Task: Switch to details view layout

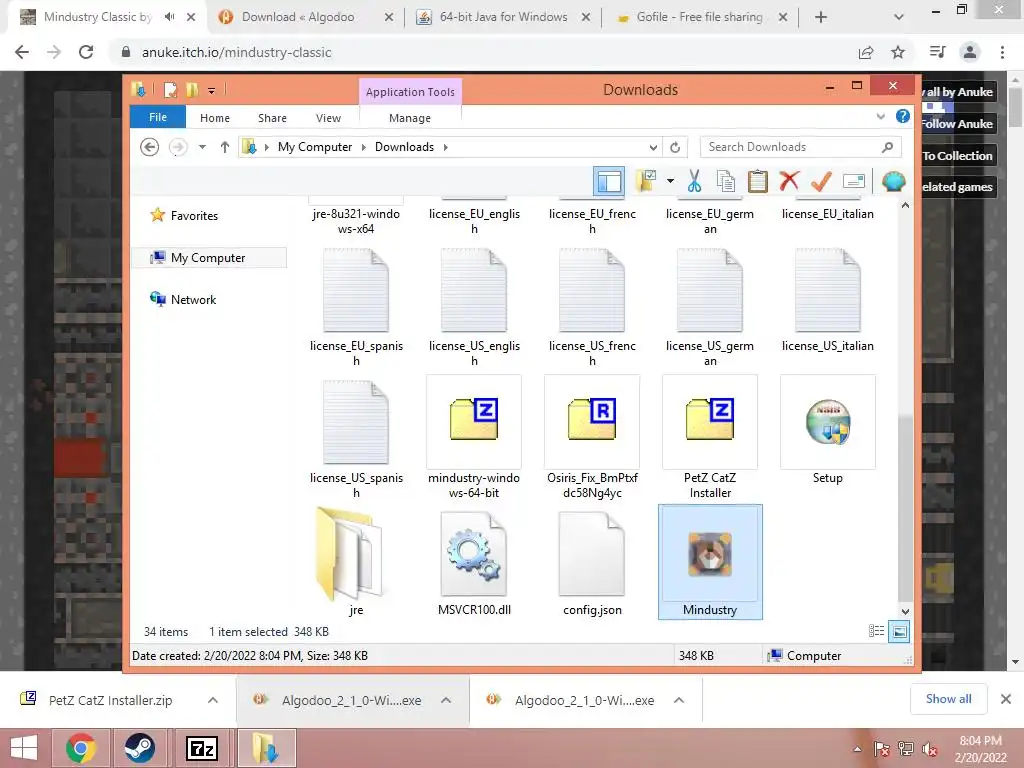Action: coord(876,631)
